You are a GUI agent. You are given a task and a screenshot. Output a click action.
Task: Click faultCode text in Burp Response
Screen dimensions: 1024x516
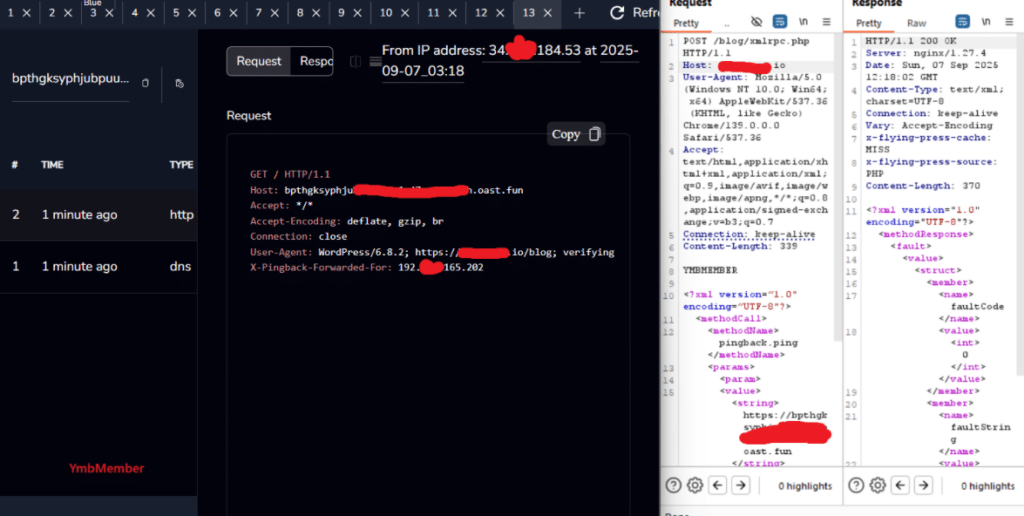[x=978, y=306]
